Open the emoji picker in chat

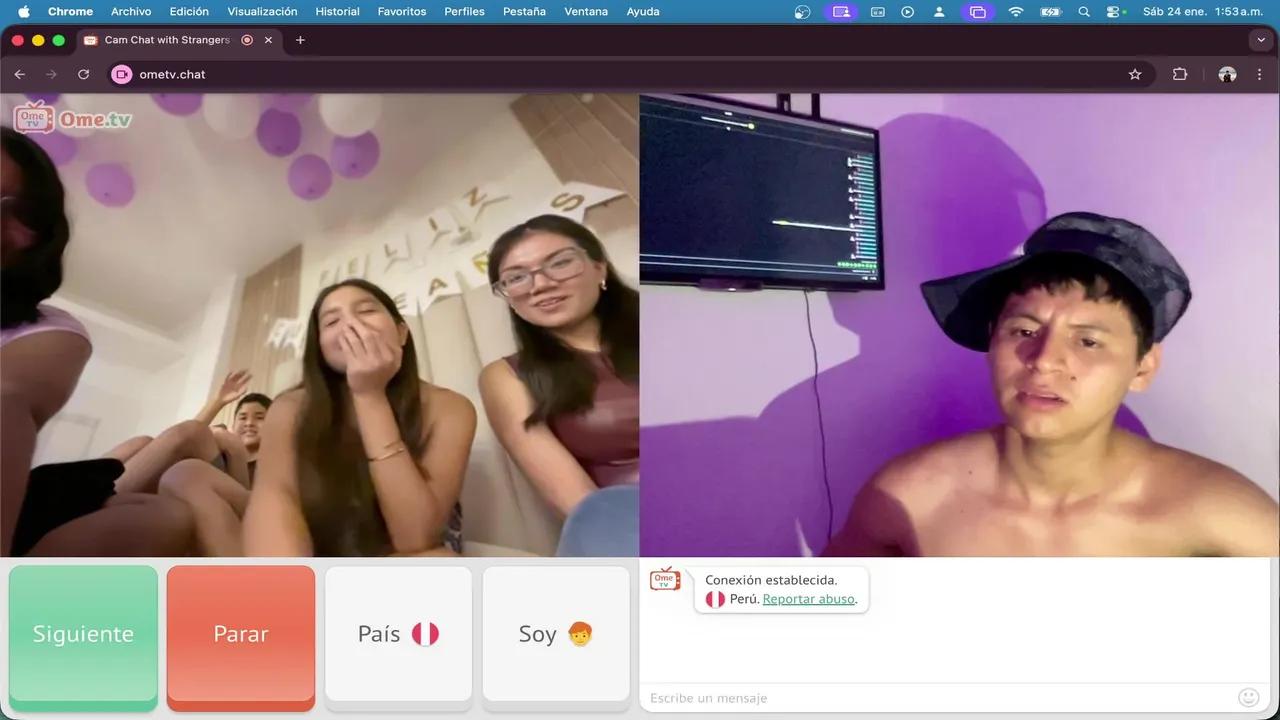point(1248,697)
